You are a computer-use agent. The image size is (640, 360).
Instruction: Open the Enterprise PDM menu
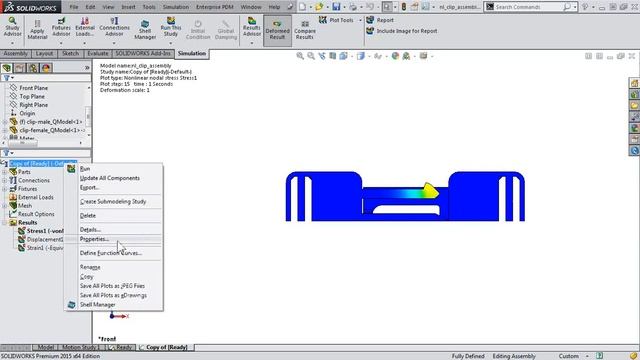click(215, 7)
